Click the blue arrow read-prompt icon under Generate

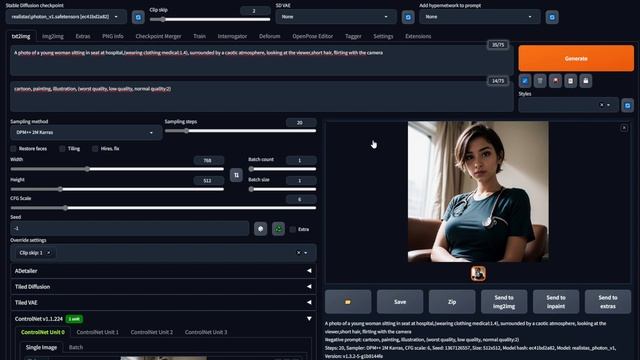tap(525, 81)
